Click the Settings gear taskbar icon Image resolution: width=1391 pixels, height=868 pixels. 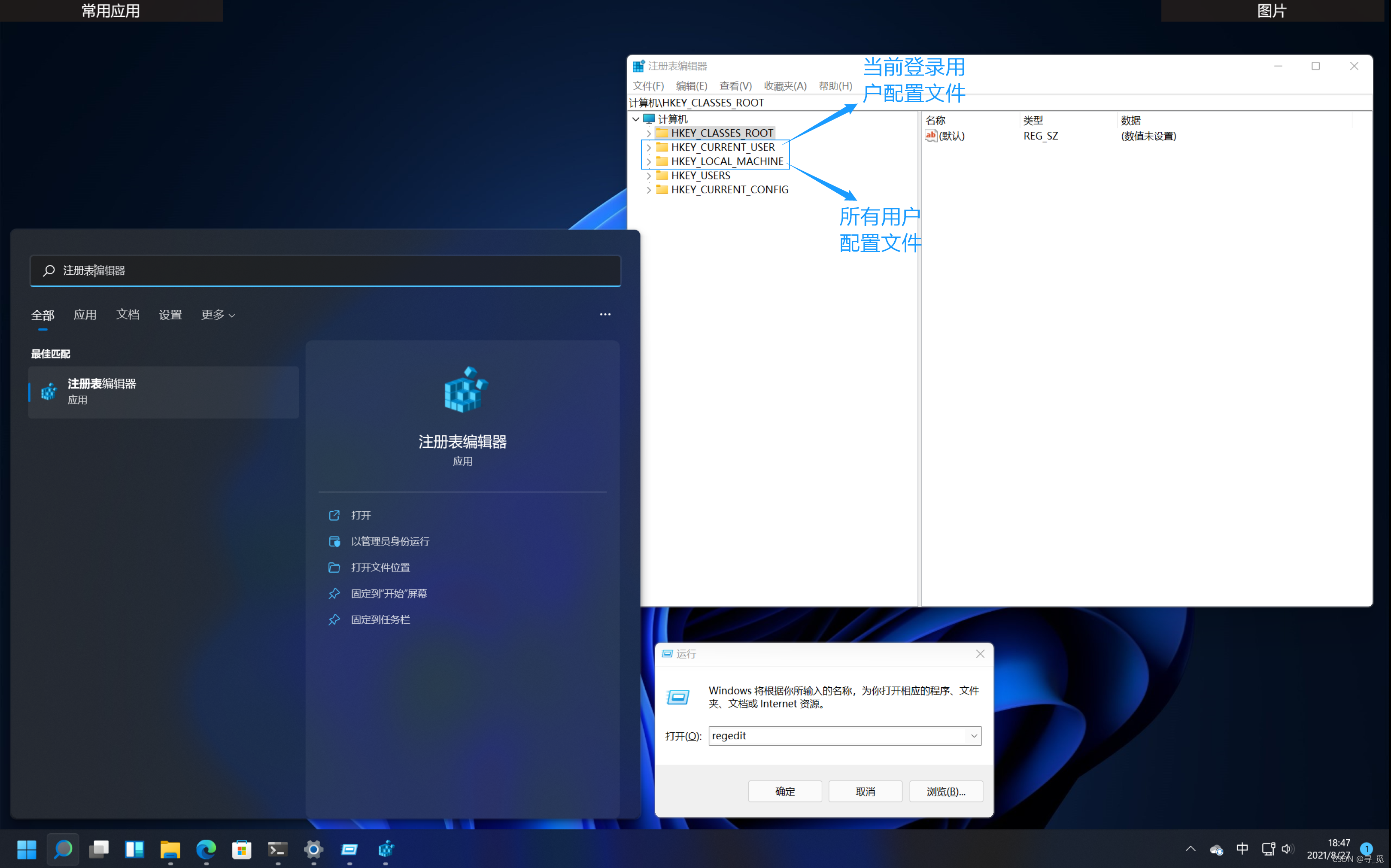pos(313,849)
